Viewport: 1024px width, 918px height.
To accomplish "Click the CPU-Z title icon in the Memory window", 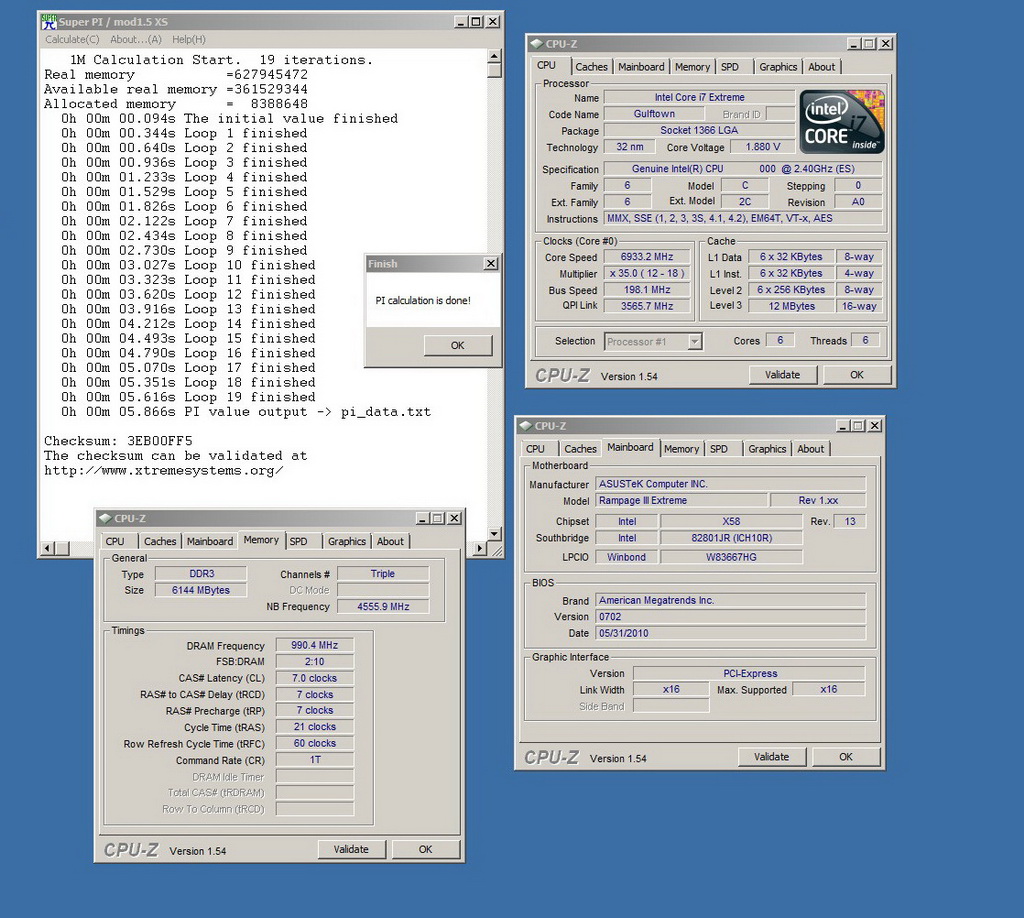I will coord(105,518).
